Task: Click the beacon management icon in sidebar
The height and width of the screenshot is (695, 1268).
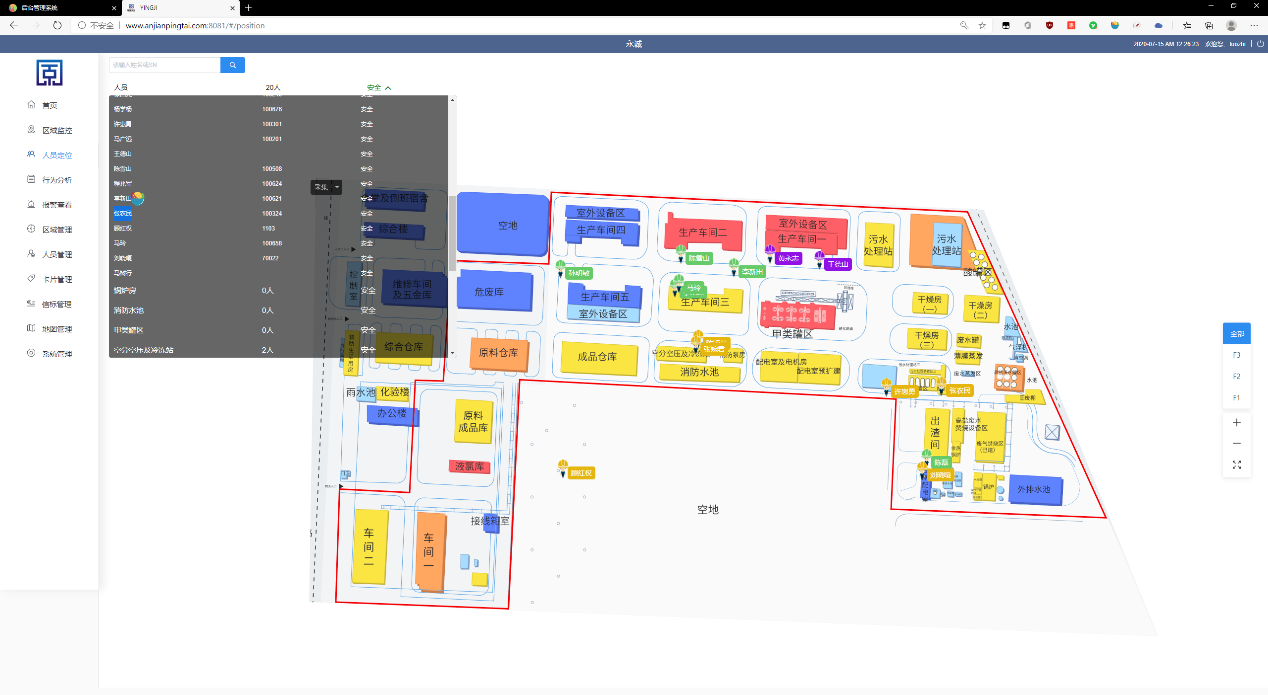Action: (x=32, y=304)
